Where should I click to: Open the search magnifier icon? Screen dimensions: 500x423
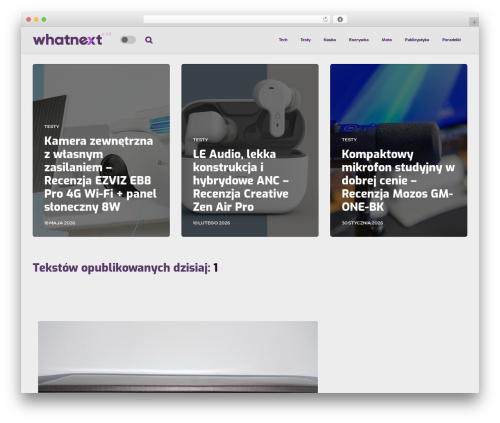(149, 40)
